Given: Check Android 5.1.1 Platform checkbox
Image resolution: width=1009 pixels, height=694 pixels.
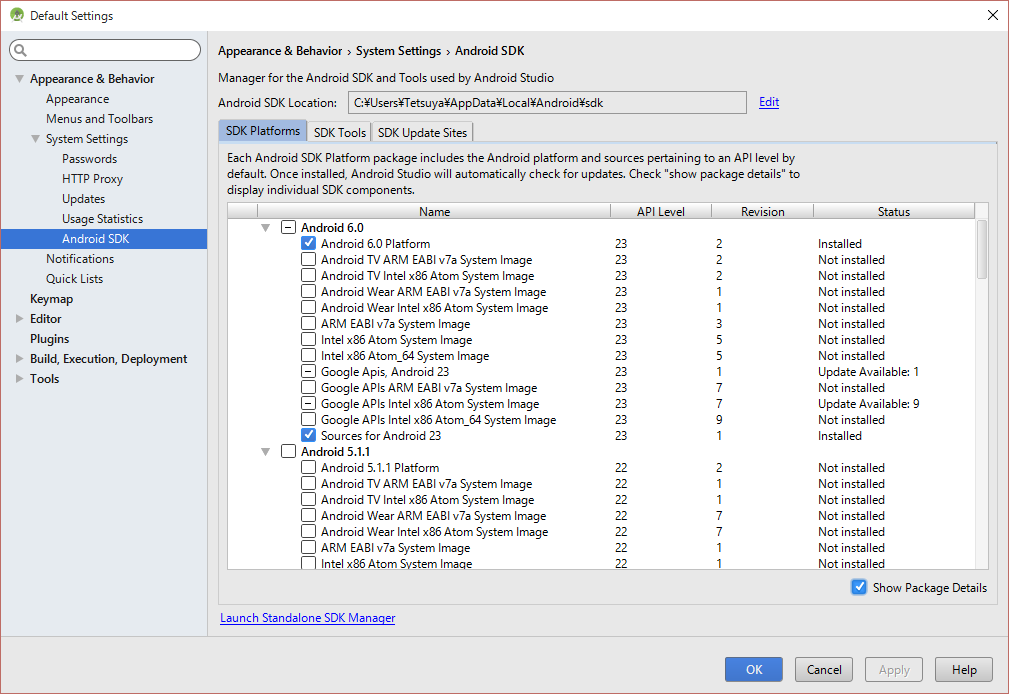Looking at the screenshot, I should [x=308, y=467].
